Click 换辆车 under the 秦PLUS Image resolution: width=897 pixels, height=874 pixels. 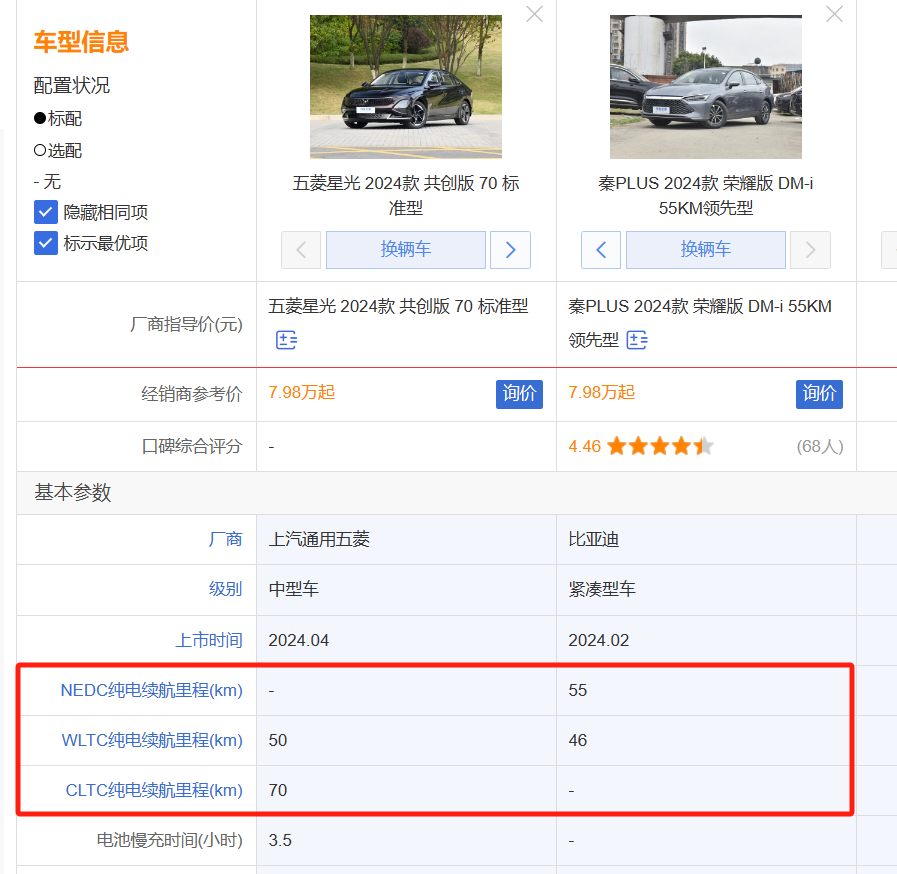(705, 250)
